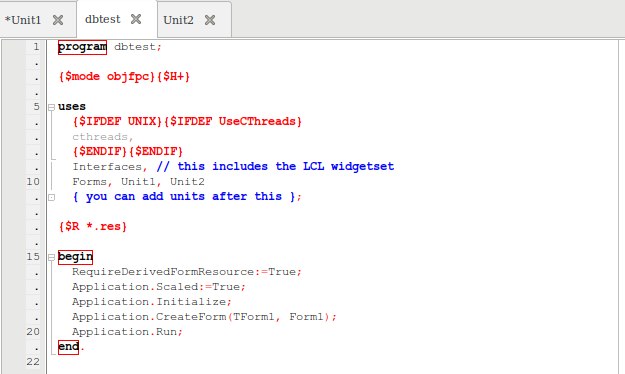The width and height of the screenshot is (625, 374).
Task: Click the {$R *.res} directive
Action: [93, 227]
